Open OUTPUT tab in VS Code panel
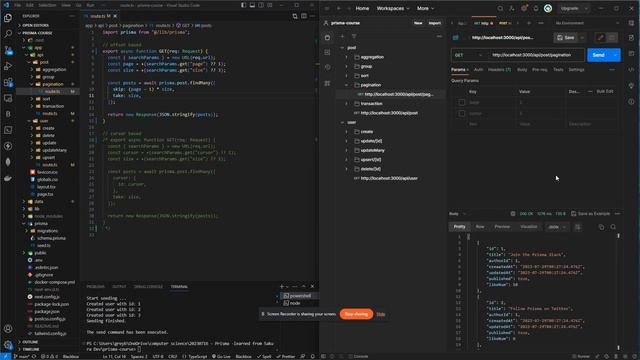The image size is (640, 360). click(119, 287)
